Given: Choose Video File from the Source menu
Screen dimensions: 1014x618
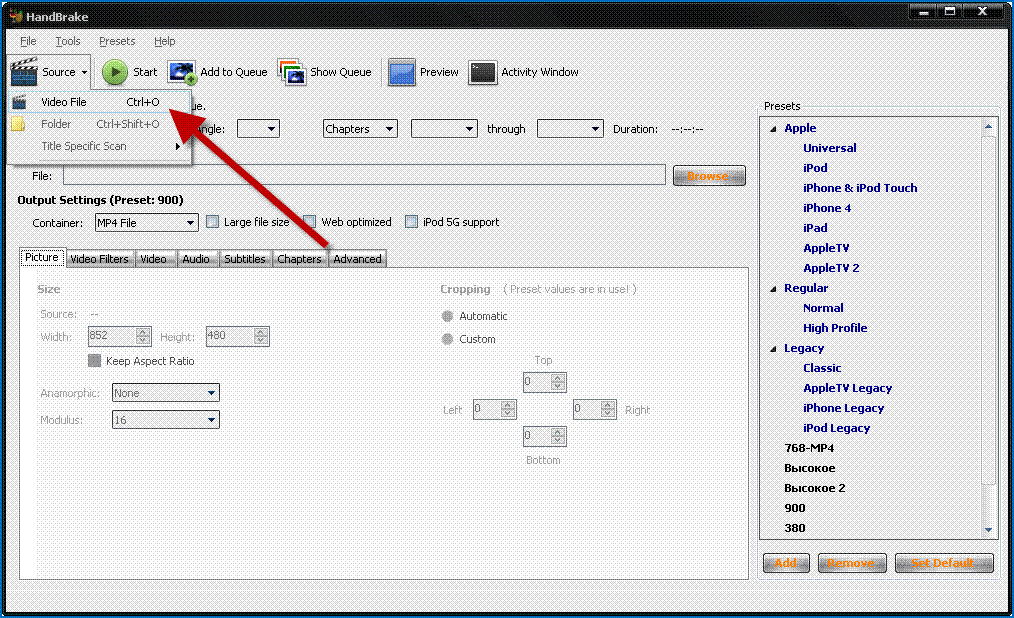Looking at the screenshot, I should 100,102.
